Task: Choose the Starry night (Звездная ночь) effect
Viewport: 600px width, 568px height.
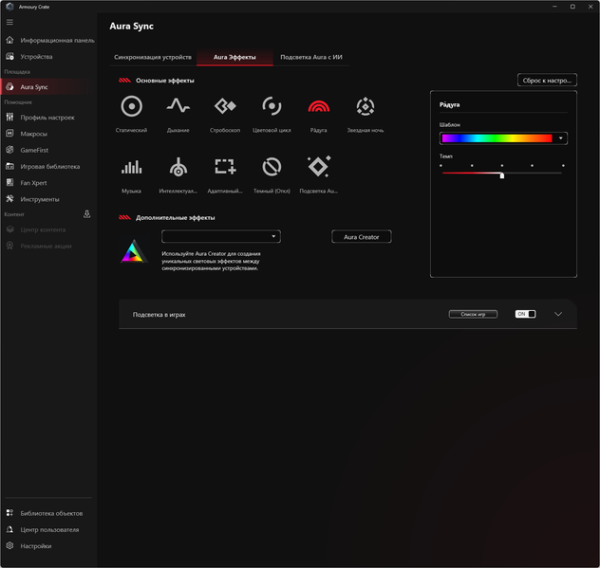Action: pyautogui.click(x=365, y=106)
